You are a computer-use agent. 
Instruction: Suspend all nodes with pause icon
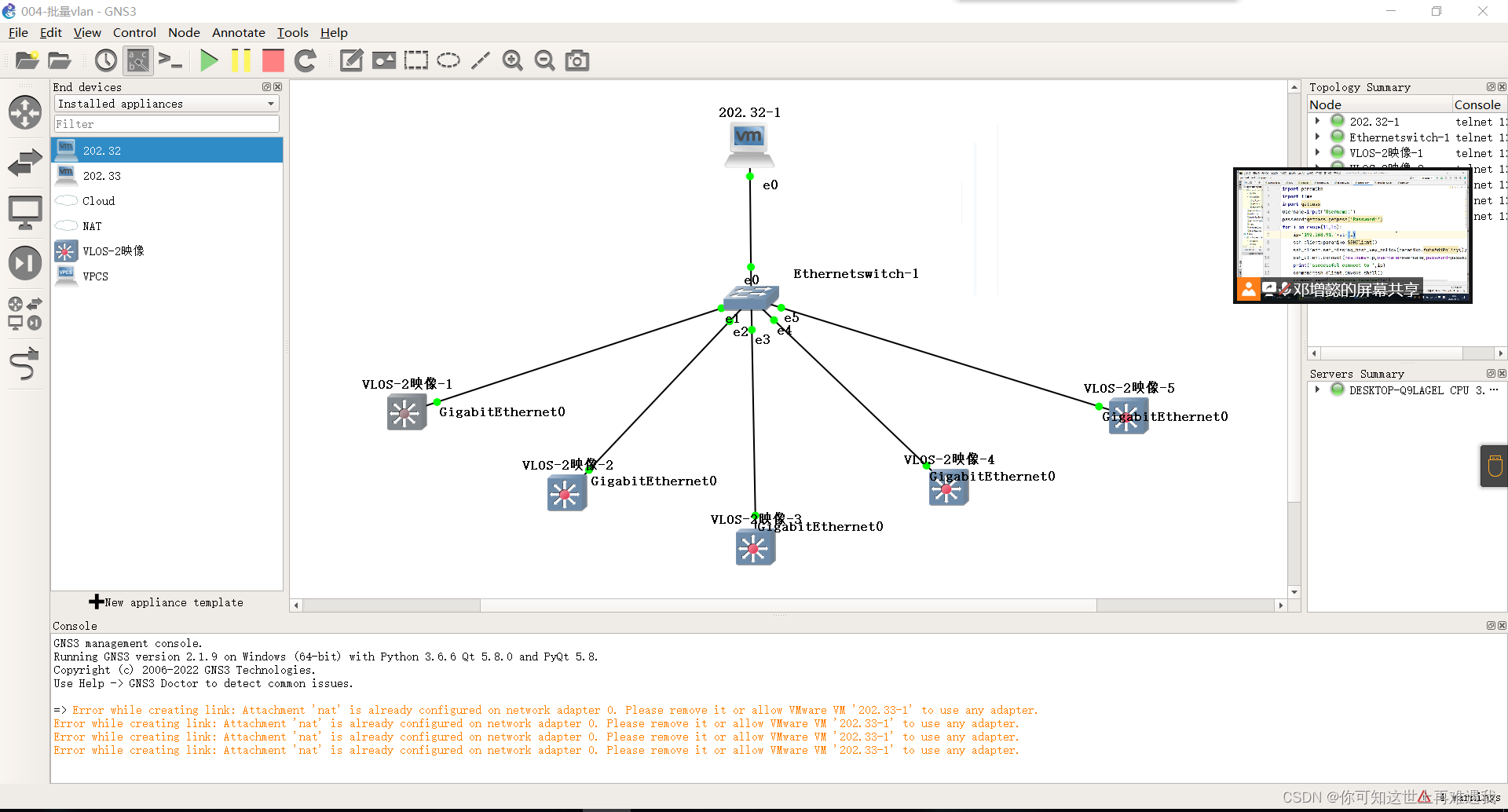241,60
